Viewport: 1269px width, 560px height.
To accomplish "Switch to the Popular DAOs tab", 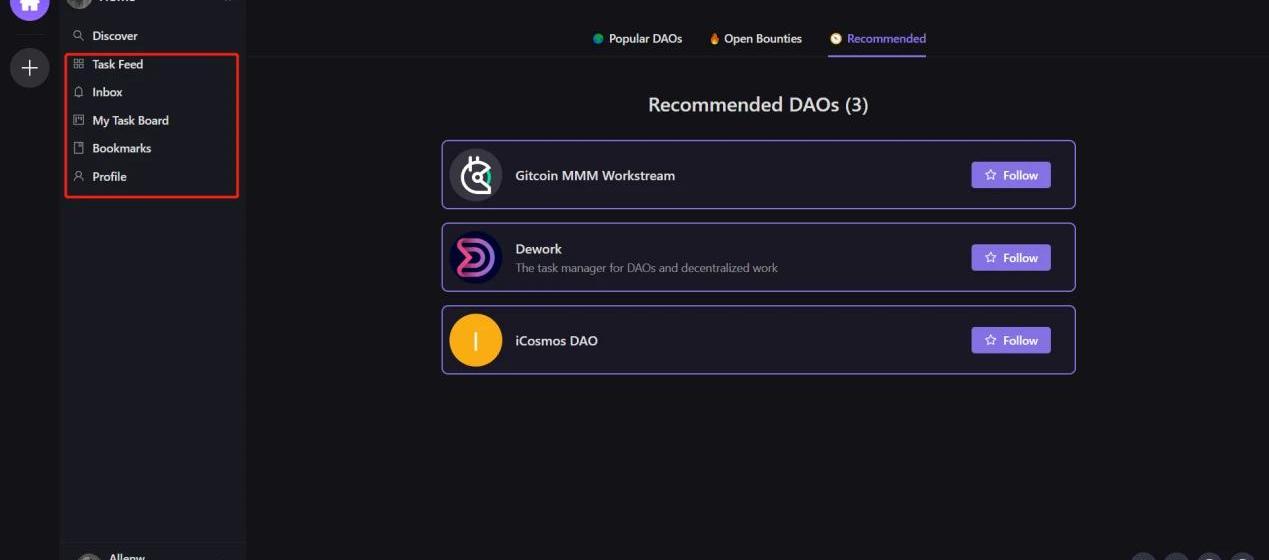I will 637,39.
